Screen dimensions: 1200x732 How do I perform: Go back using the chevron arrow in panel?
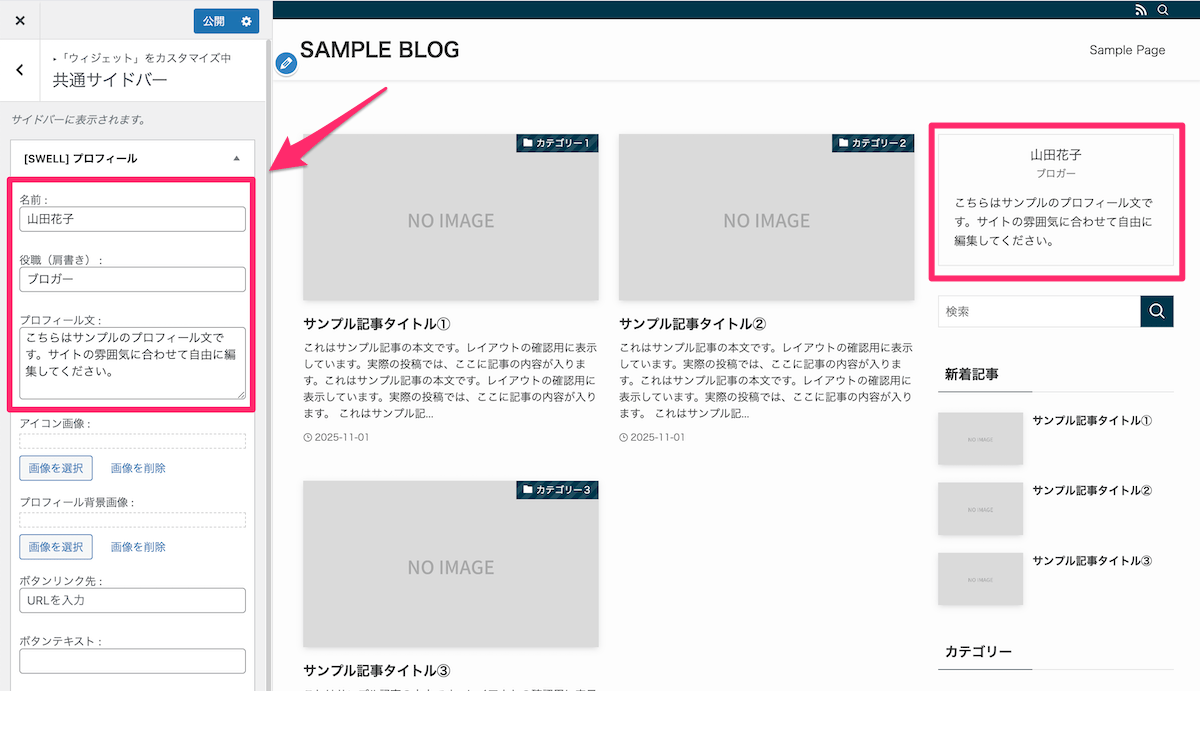[19, 69]
